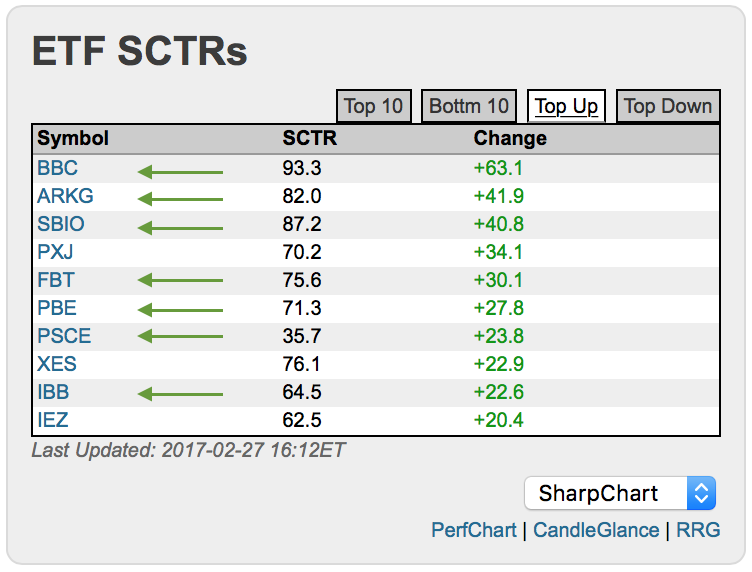Click the PSCE ticker link
The width and height of the screenshot is (752, 572).
coord(64,336)
